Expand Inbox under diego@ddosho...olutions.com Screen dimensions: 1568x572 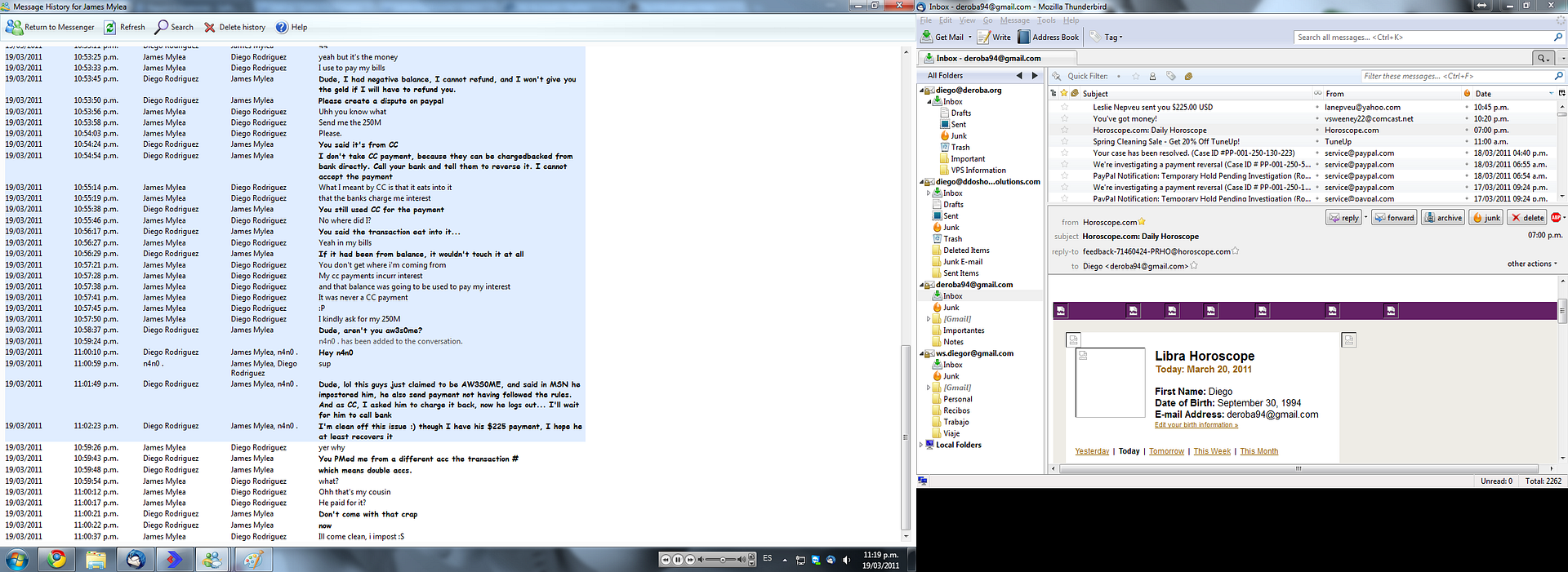point(929,193)
